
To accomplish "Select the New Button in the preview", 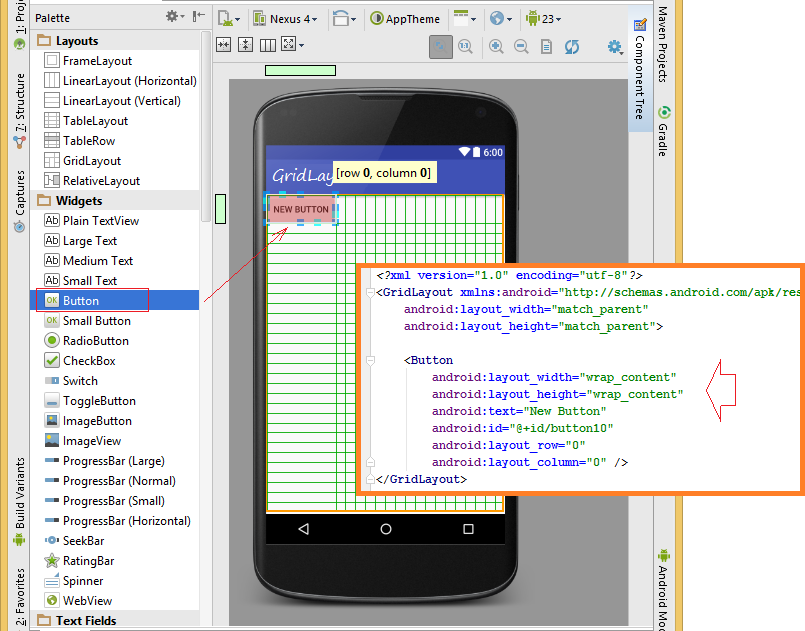I will (x=300, y=208).
